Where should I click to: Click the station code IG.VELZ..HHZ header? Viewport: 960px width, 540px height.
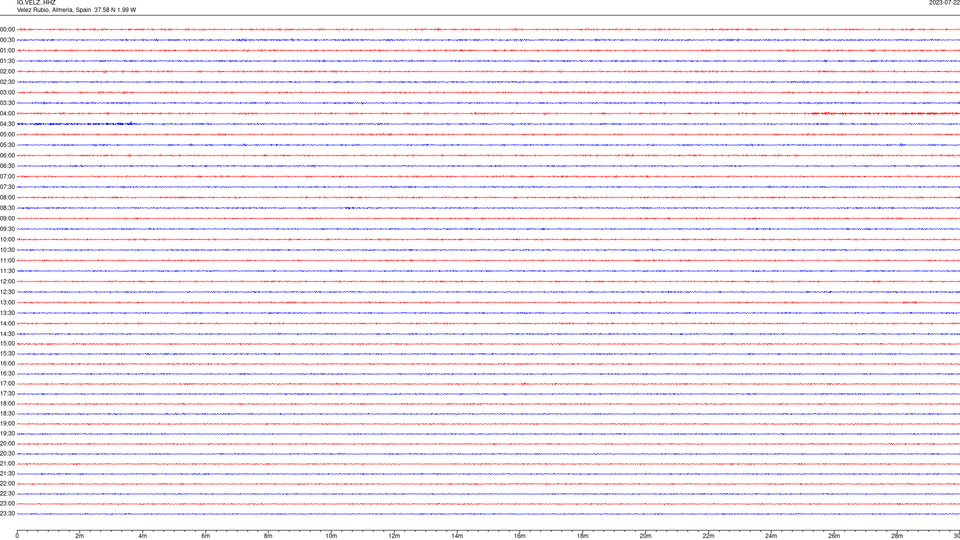coord(36,2)
